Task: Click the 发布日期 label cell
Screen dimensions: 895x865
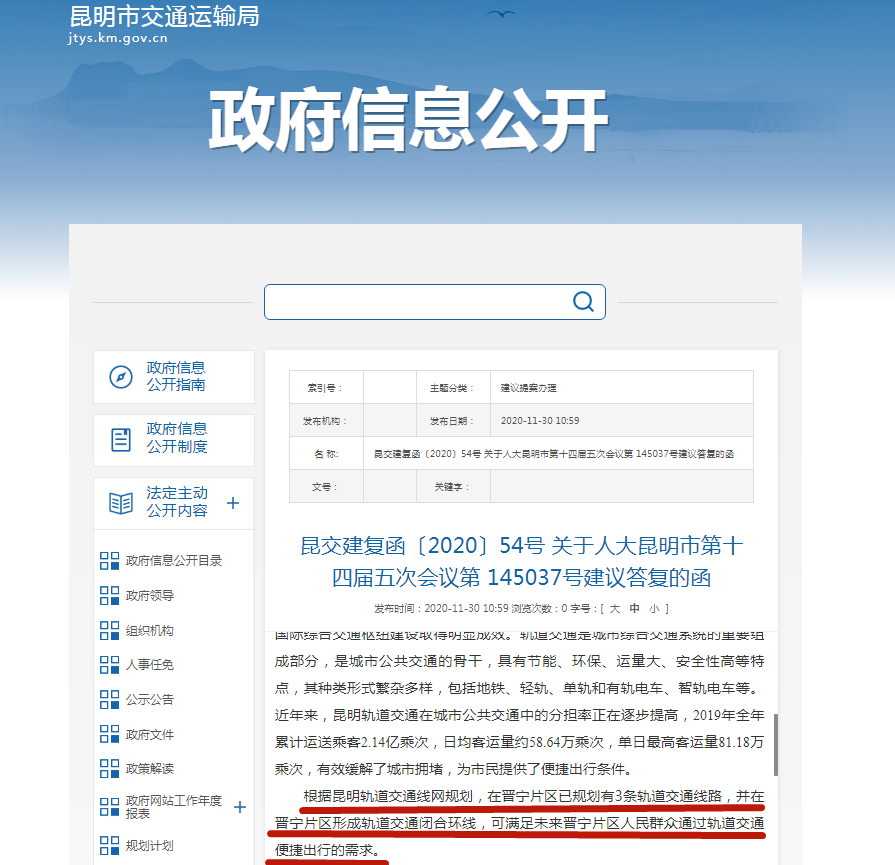Action: (453, 421)
